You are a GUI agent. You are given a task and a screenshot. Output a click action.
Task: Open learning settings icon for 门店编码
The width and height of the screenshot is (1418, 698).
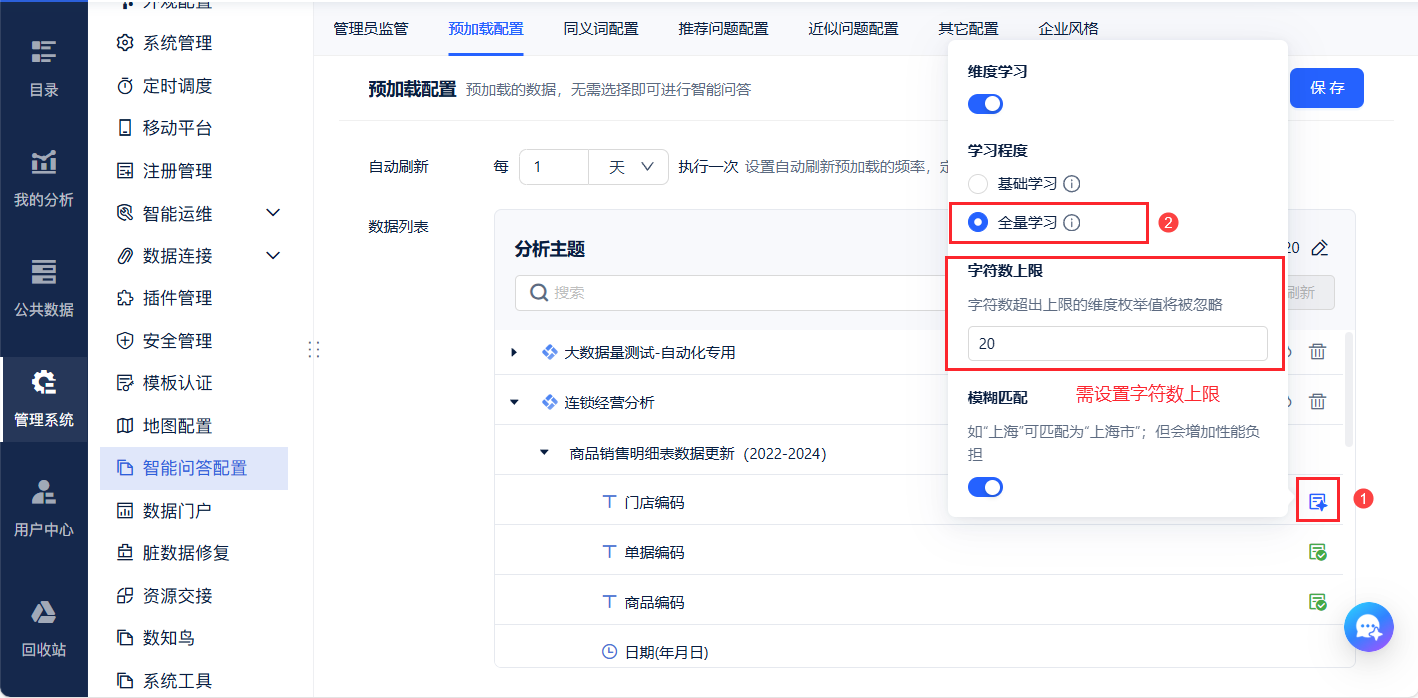1318,502
